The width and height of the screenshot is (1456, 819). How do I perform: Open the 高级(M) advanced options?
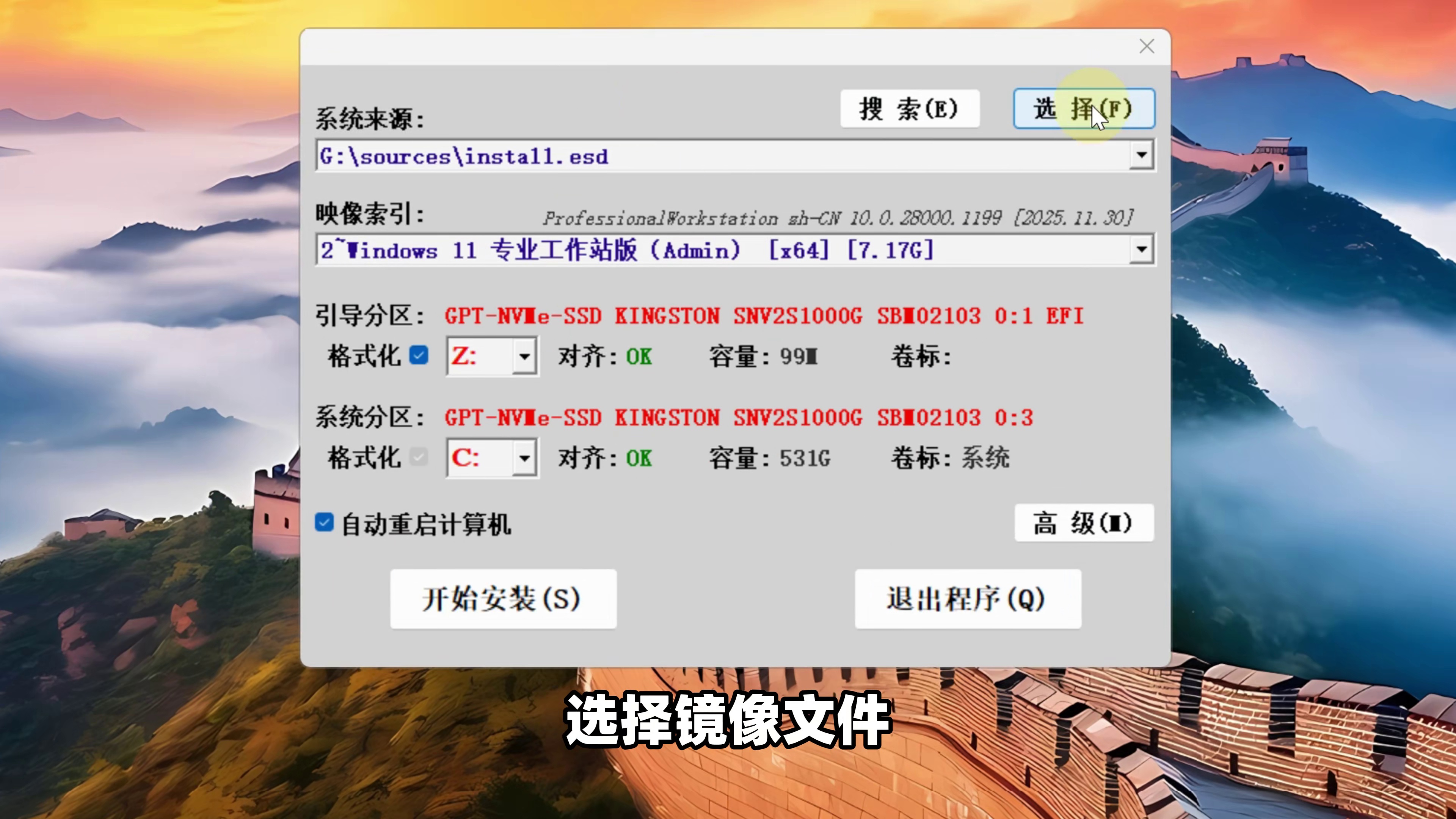[1083, 523]
